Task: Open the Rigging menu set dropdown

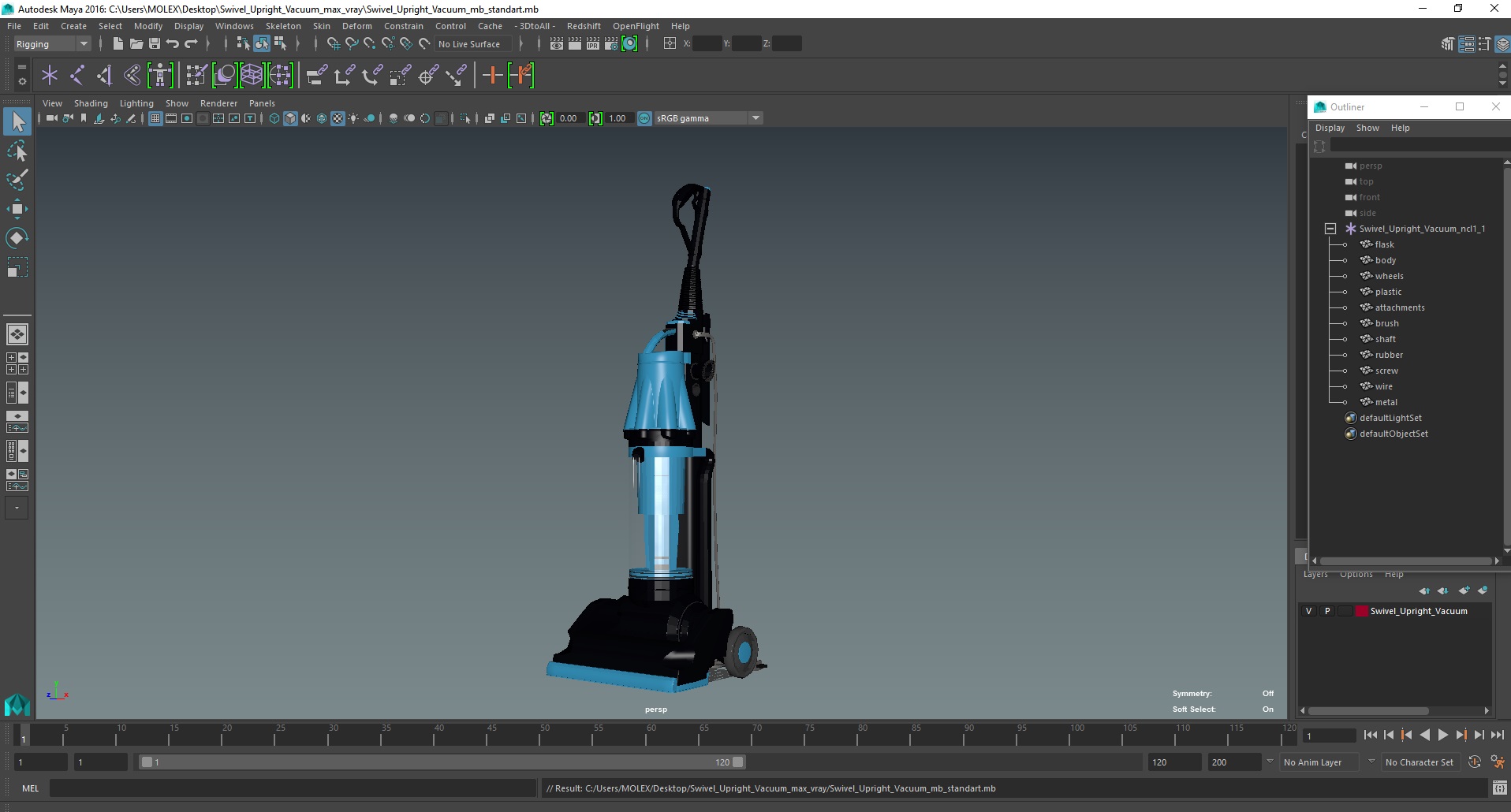Action: click(52, 44)
